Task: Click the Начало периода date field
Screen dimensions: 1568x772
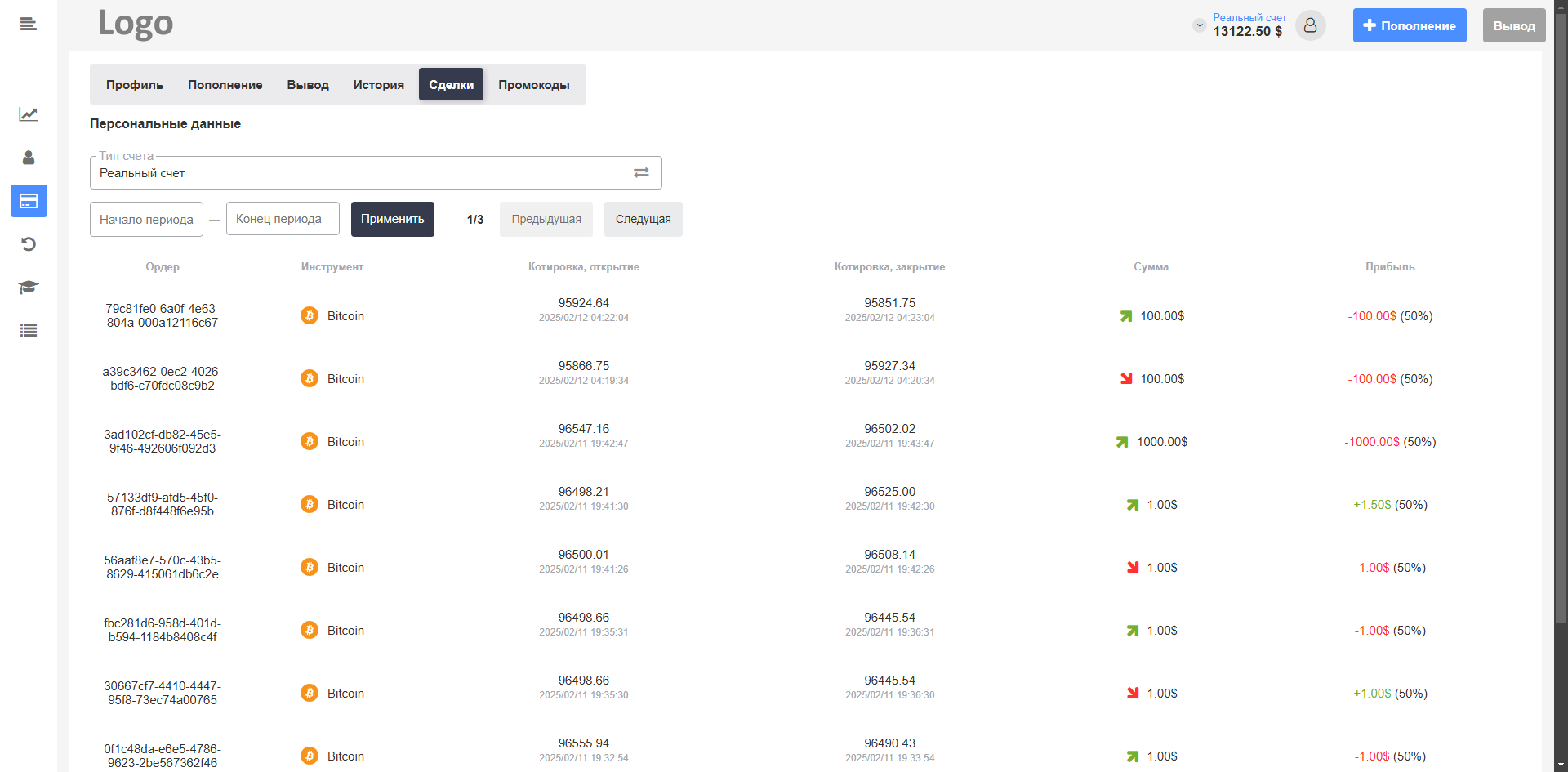Action: pyautogui.click(x=146, y=220)
